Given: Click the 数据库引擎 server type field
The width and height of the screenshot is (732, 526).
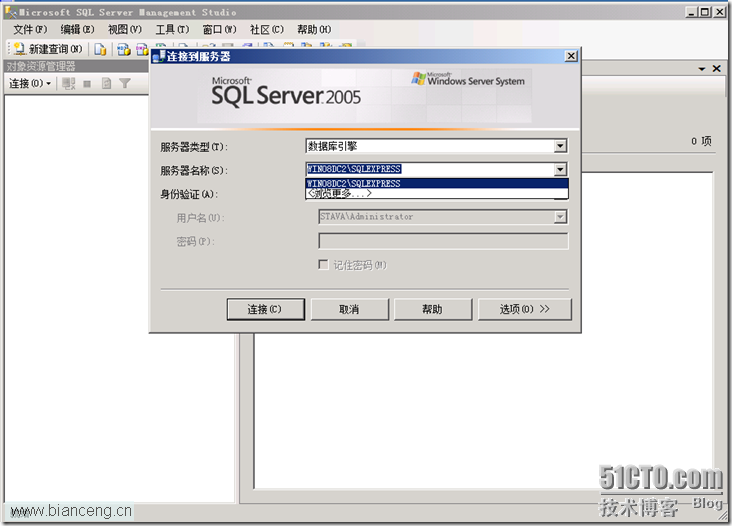Looking at the screenshot, I should (x=429, y=146).
